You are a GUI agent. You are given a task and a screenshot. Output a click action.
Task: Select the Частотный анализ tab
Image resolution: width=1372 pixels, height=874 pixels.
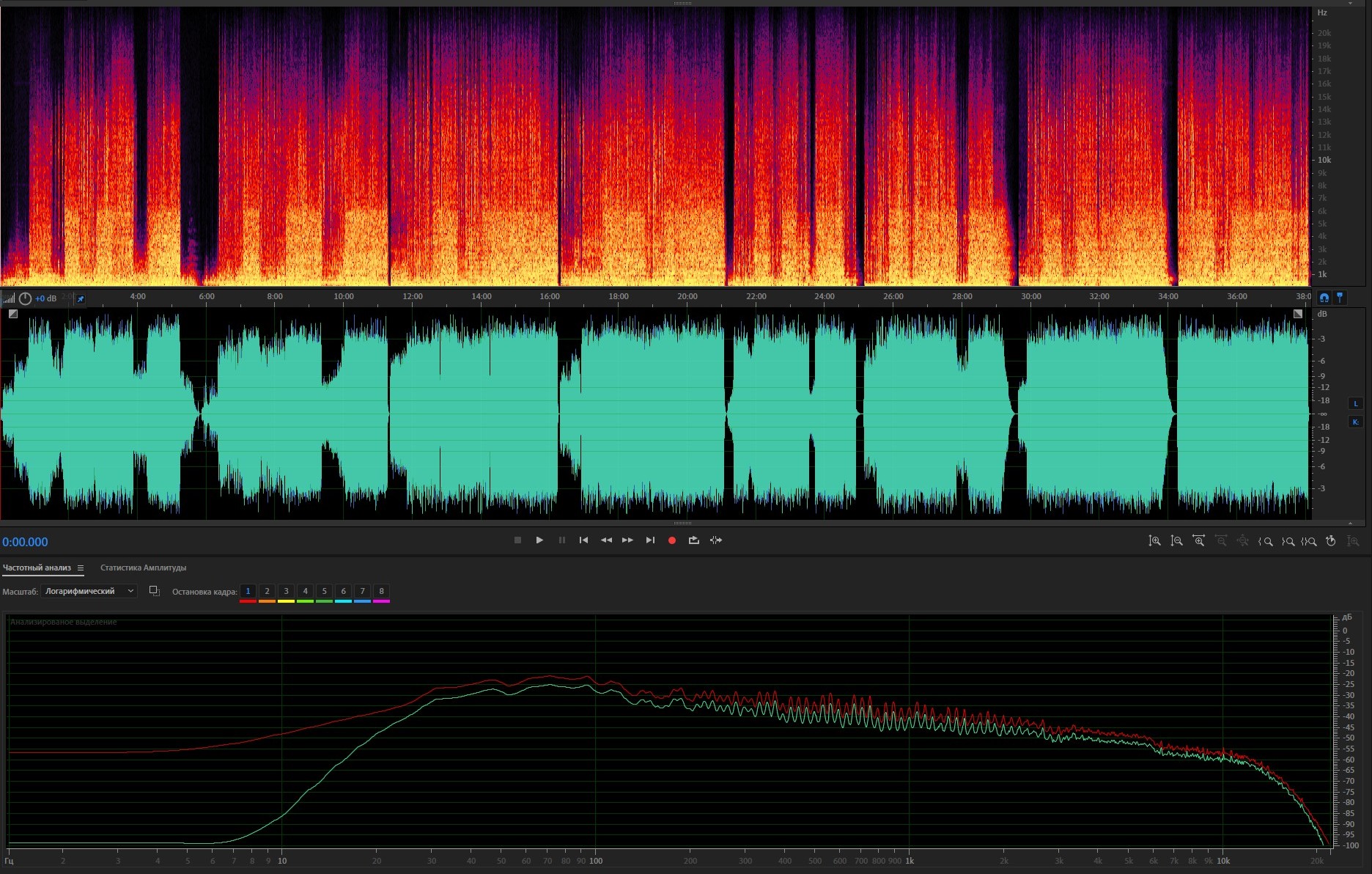(37, 568)
